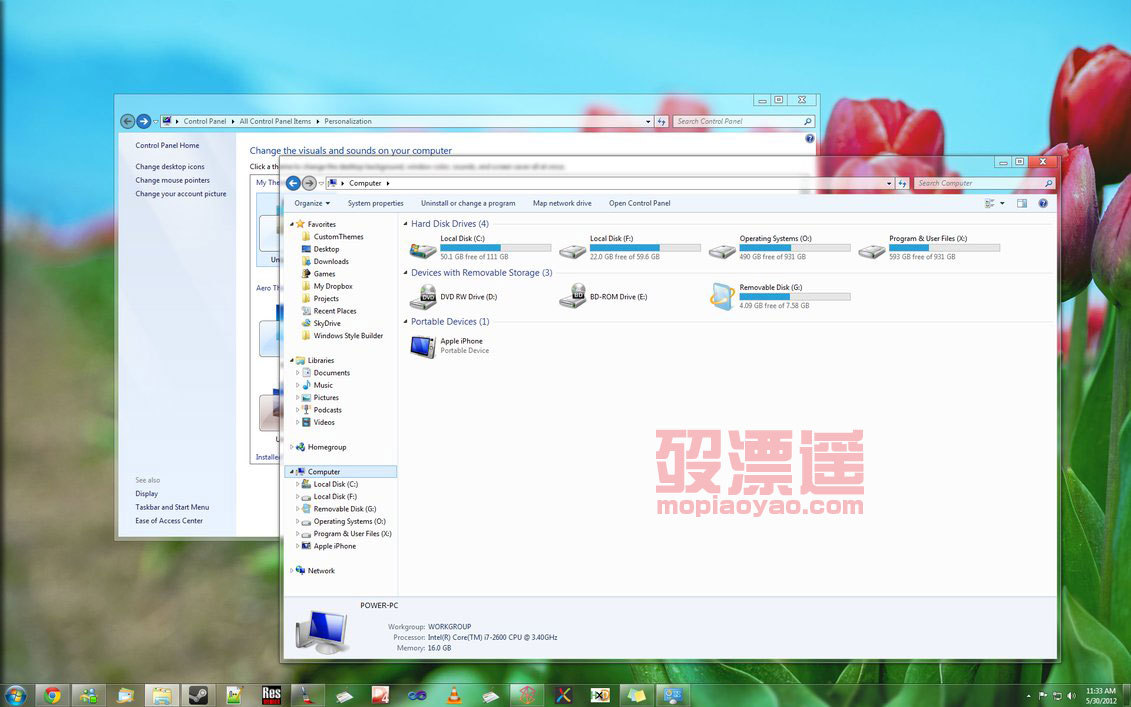Change the view icon in Computer toolbar
This screenshot has width=1131, height=707.
[990, 203]
